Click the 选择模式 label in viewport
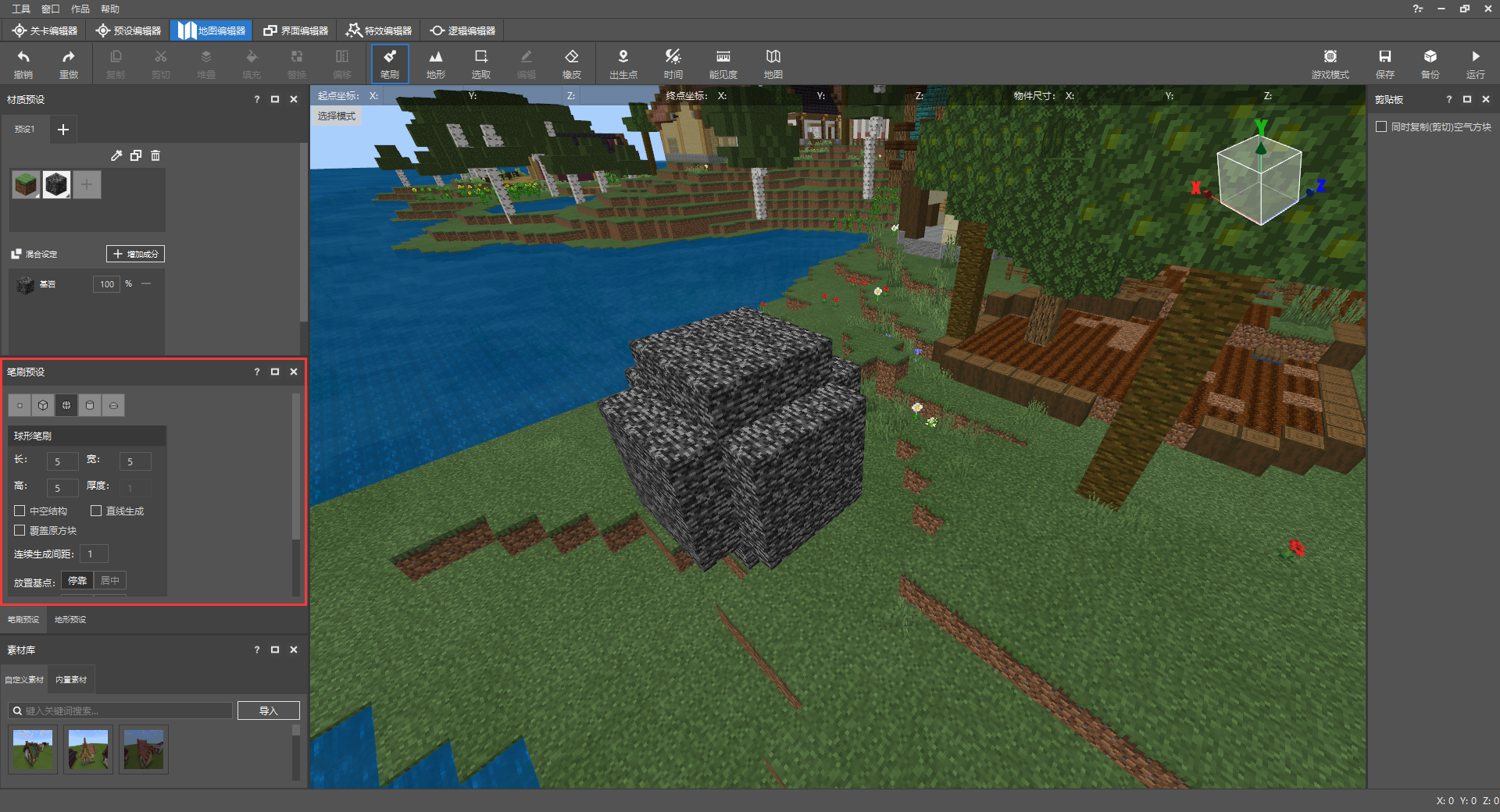This screenshot has width=1500, height=812. [336, 116]
